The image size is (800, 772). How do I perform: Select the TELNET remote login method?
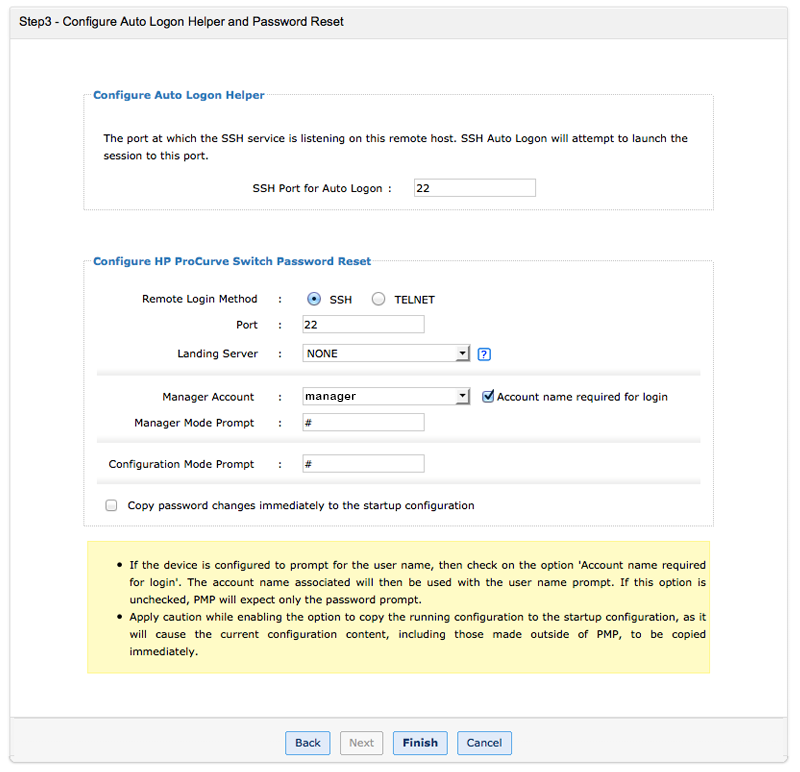(x=379, y=298)
